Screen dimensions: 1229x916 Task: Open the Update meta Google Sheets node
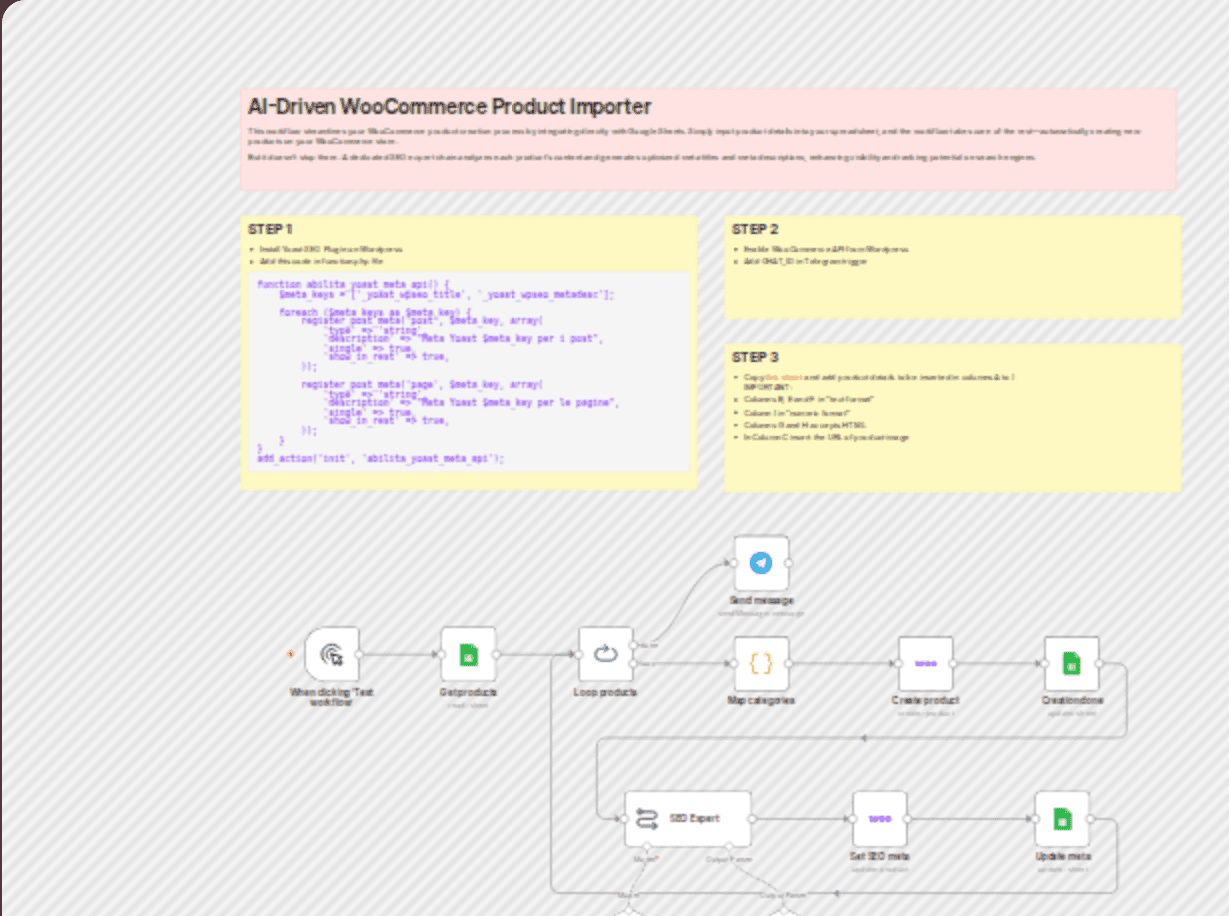tap(1062, 818)
